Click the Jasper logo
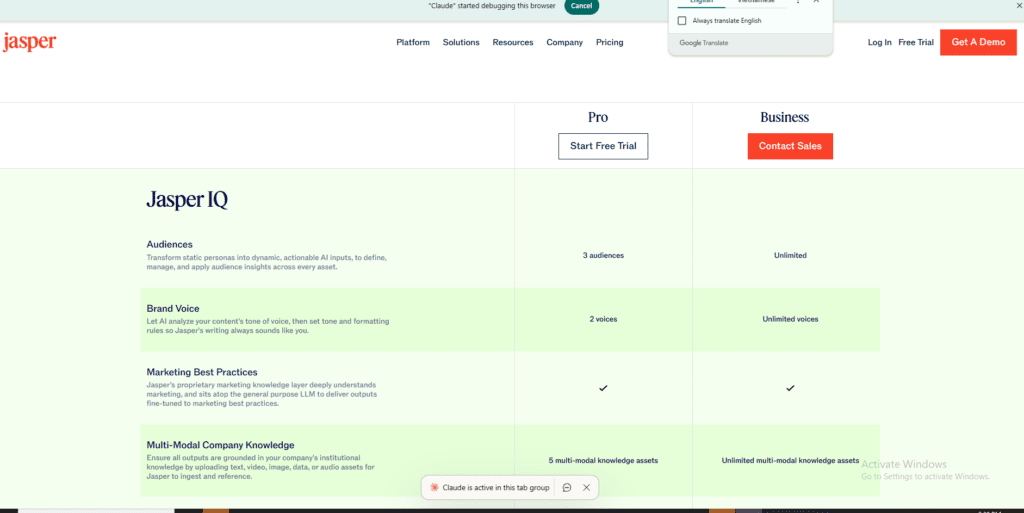The height and width of the screenshot is (513, 1024). [x=29, y=42]
